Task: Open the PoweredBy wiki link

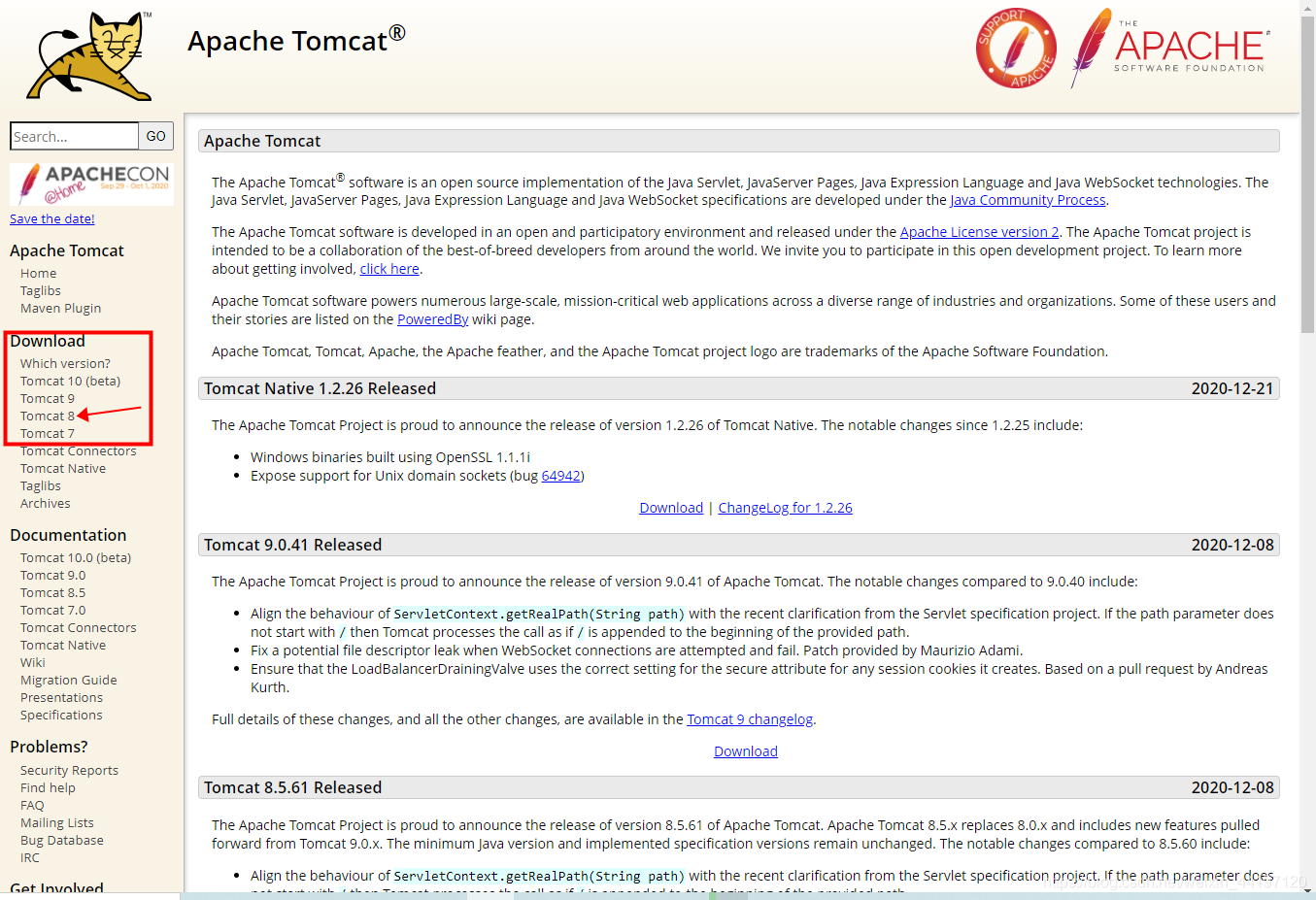Action: tap(433, 319)
